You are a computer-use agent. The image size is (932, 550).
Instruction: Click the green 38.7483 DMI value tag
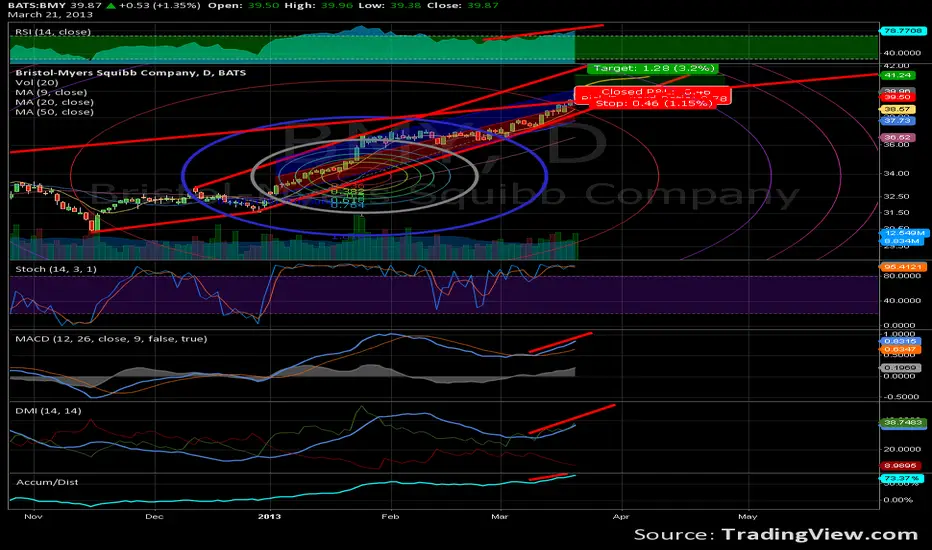click(902, 422)
